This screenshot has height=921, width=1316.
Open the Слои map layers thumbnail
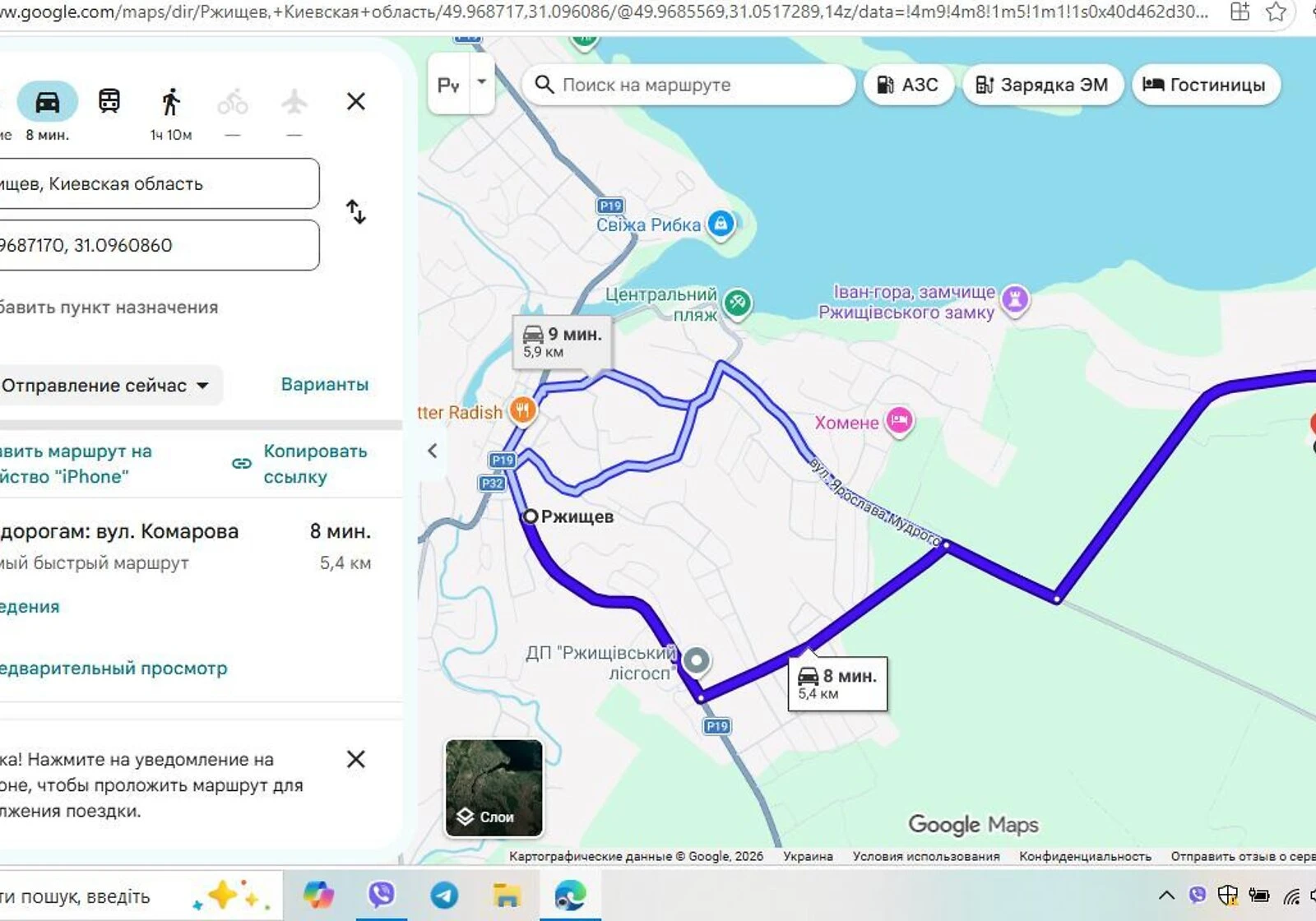click(493, 788)
